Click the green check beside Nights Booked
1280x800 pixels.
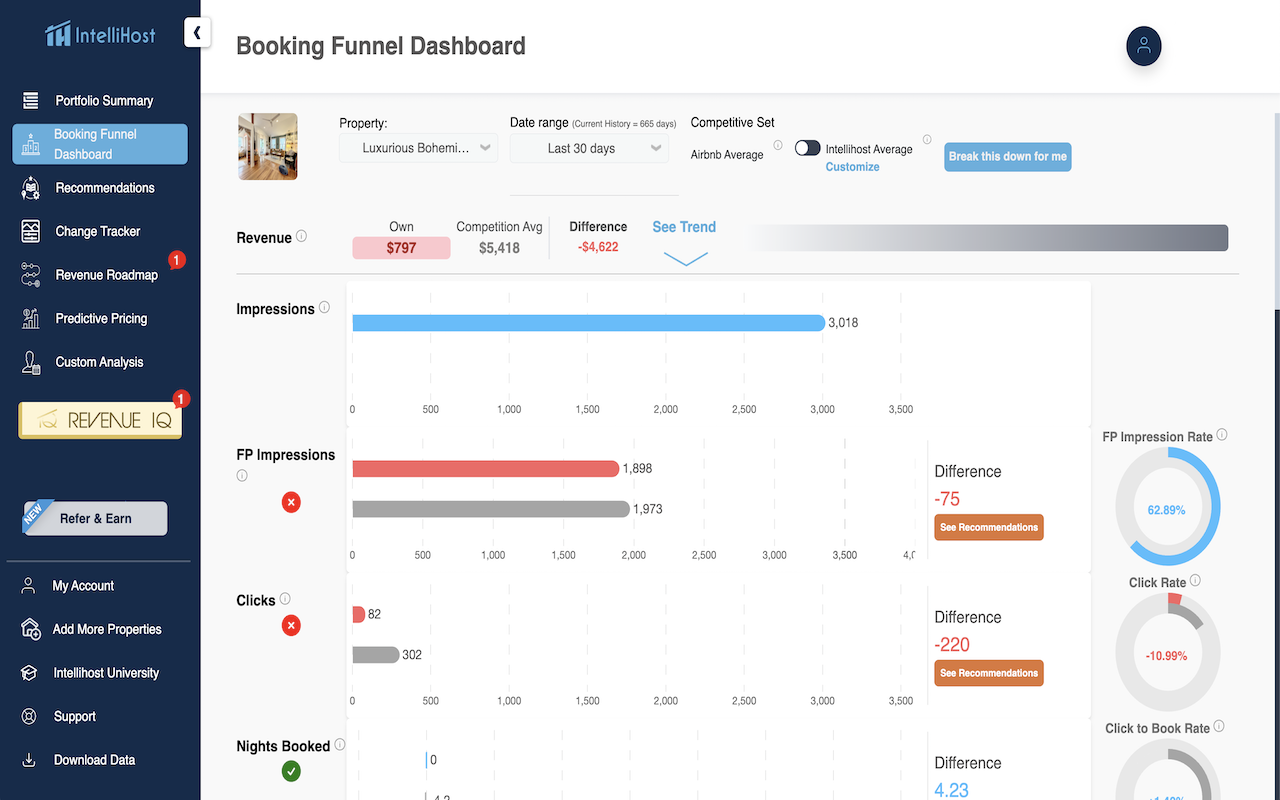291,771
